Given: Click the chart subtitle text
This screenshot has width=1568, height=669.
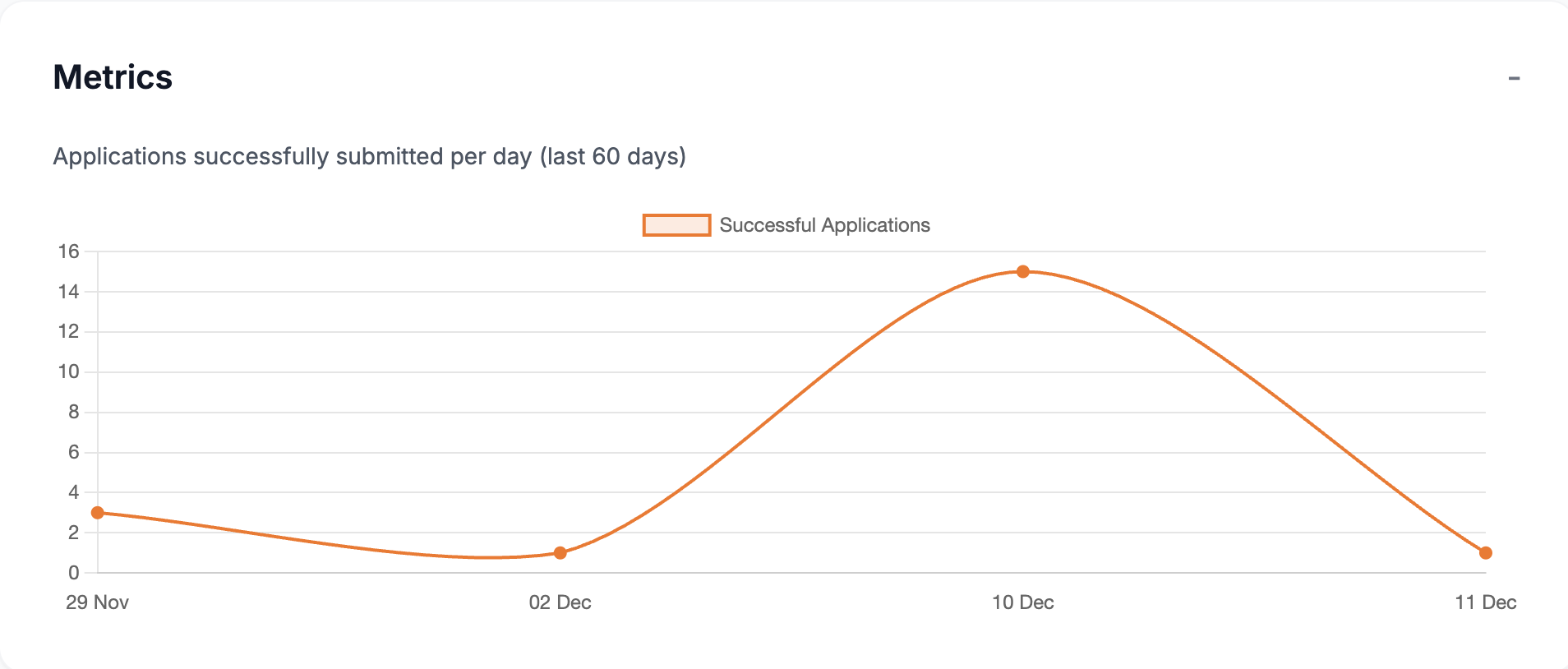Looking at the screenshot, I should coord(370,156).
